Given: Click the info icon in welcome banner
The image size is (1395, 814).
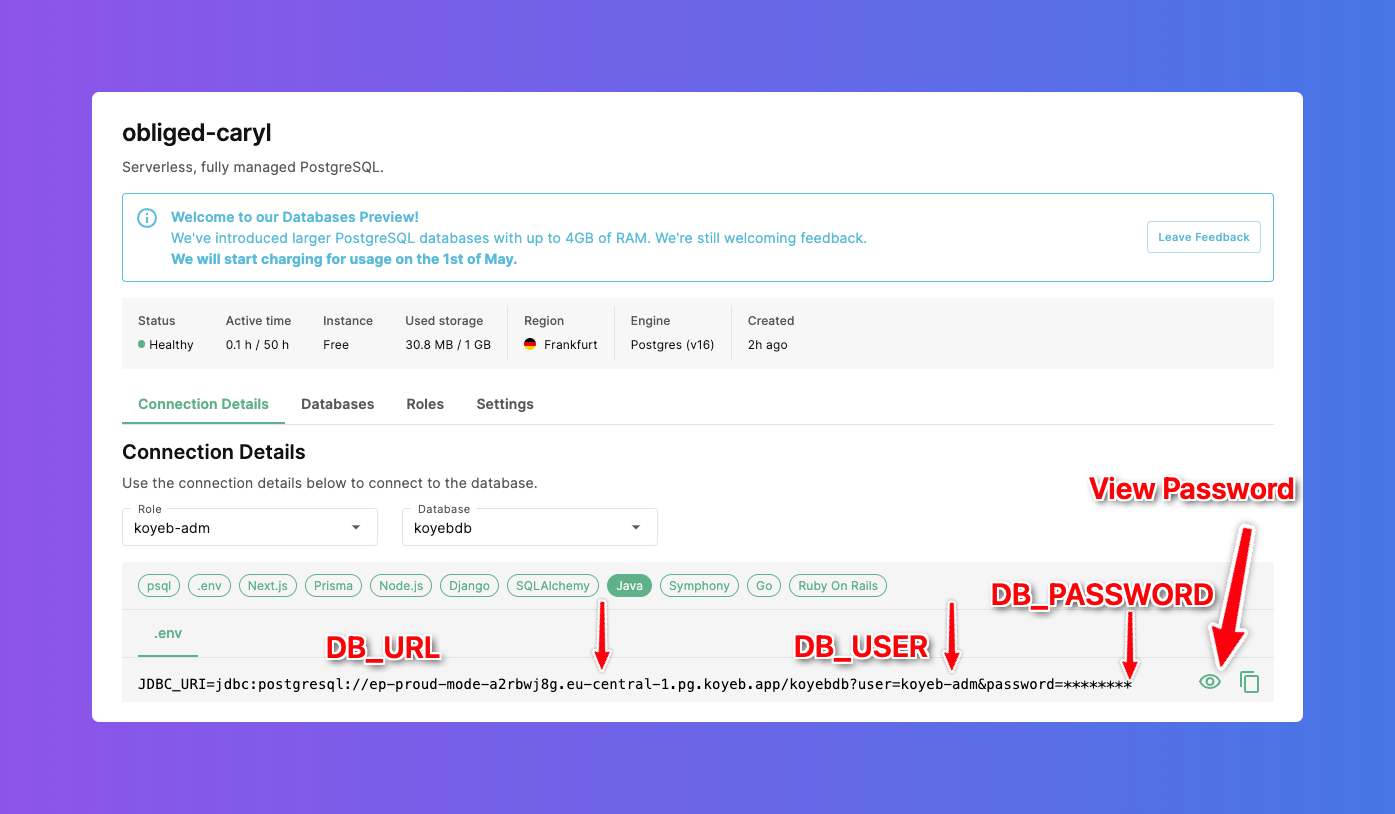Looking at the screenshot, I should coord(147,218).
